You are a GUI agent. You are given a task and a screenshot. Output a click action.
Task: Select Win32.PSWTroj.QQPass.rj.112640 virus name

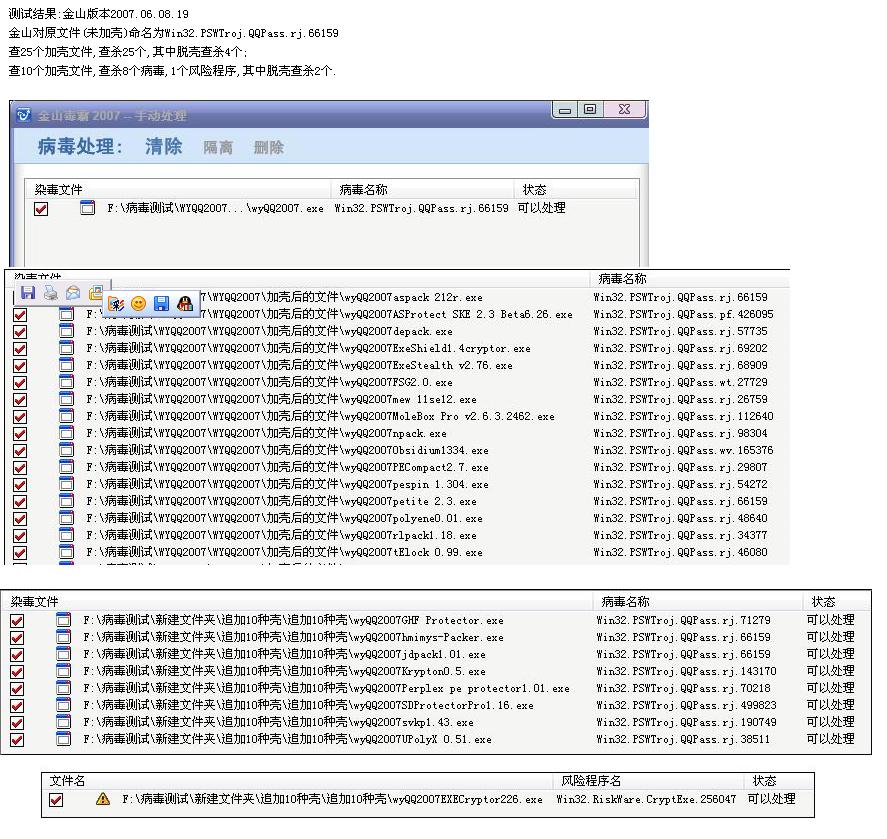click(x=683, y=416)
